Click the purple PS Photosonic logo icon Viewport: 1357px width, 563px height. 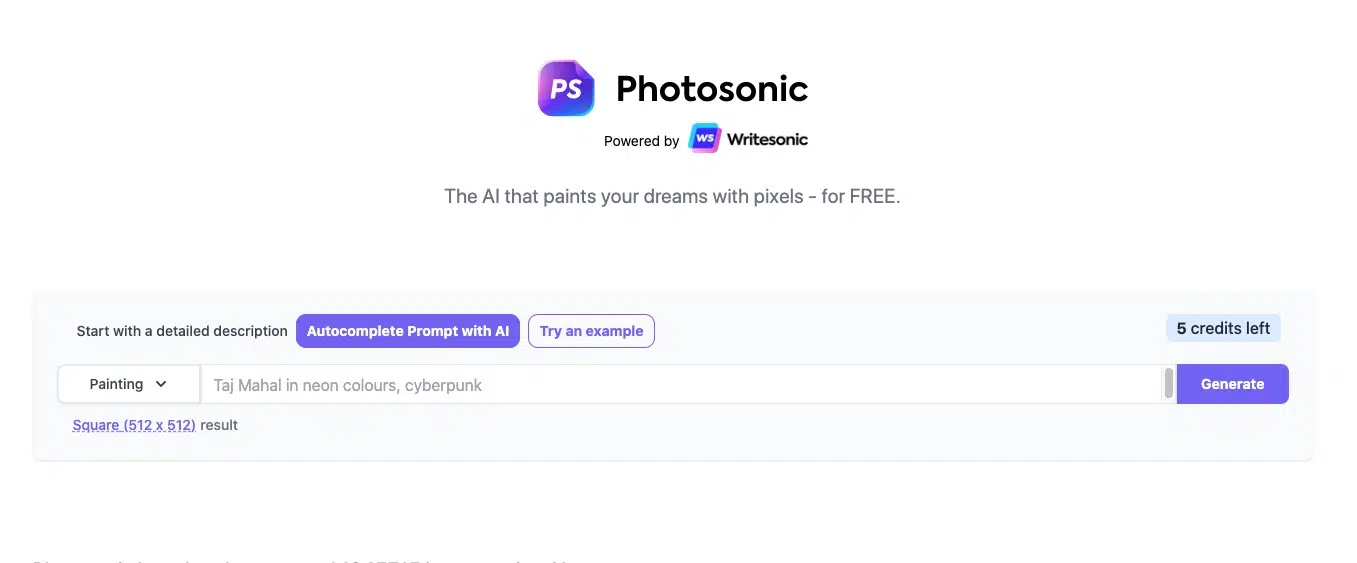[566, 89]
